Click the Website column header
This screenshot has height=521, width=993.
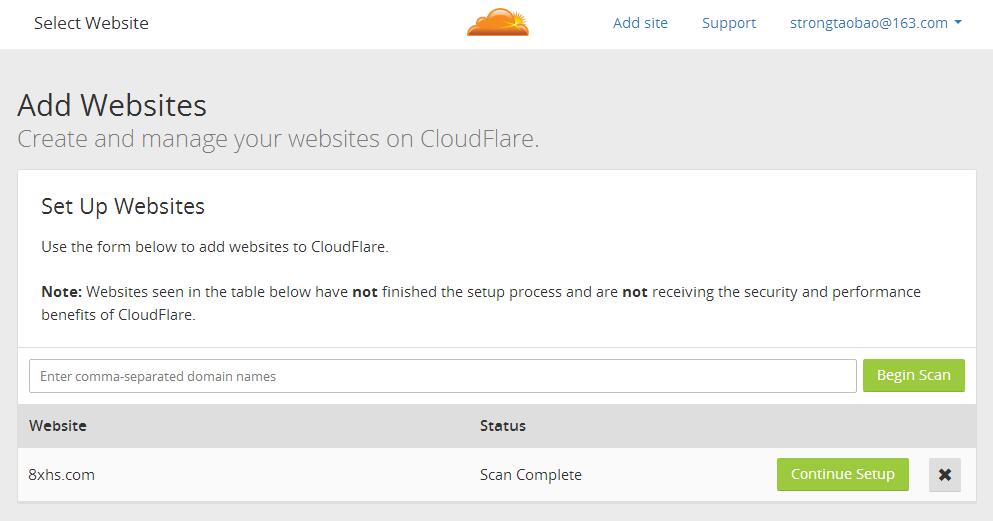pyautogui.click(x=58, y=425)
